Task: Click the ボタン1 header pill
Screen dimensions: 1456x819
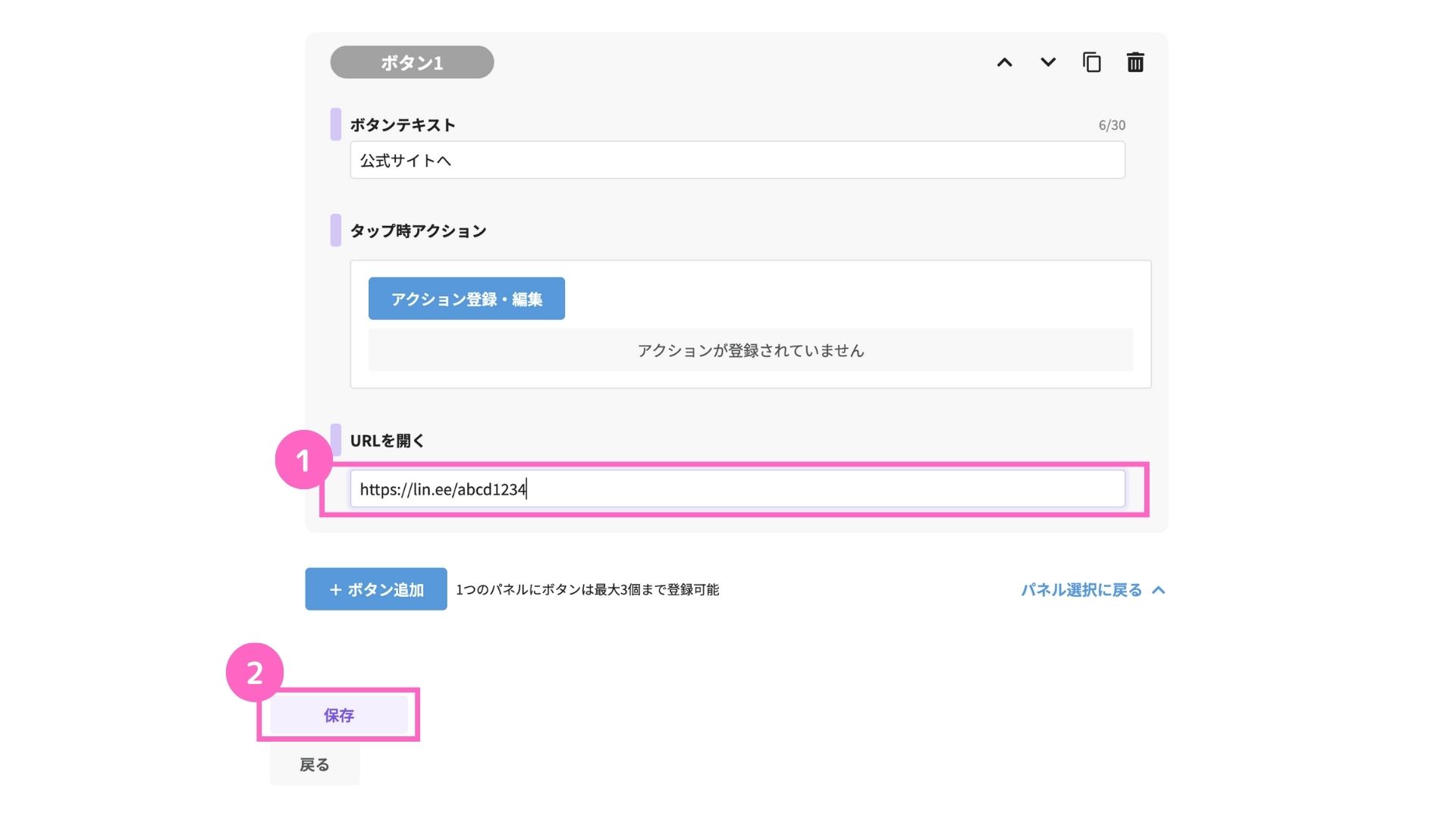Action: tap(412, 62)
